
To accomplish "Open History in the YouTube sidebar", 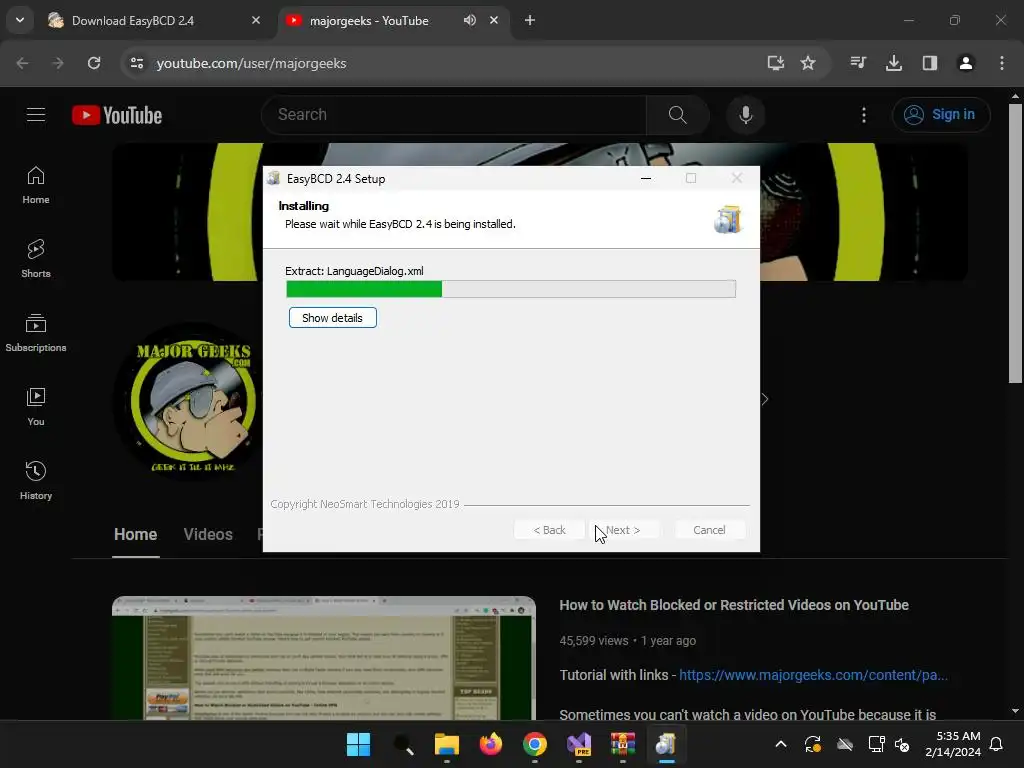I will pyautogui.click(x=36, y=481).
